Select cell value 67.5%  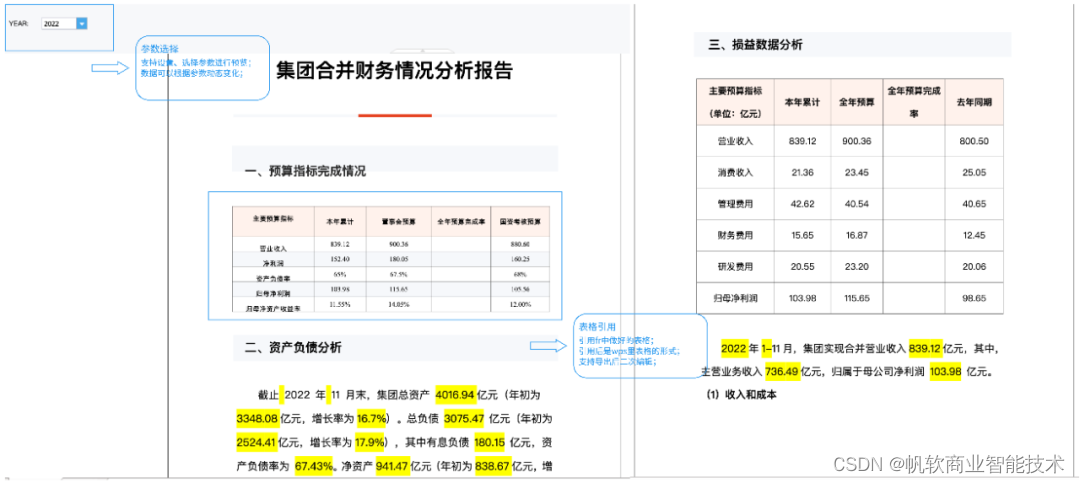399,276
